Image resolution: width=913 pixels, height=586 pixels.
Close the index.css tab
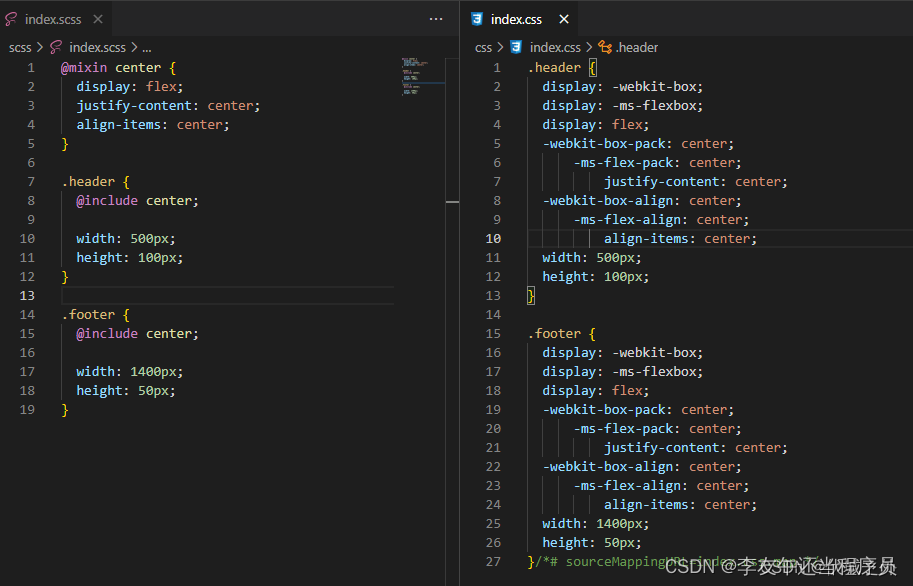point(561,18)
